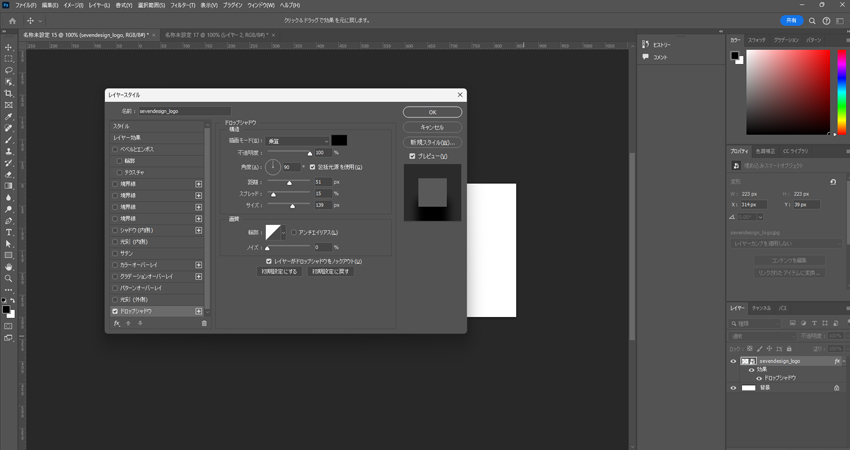Open the layer blend mode dropdown in Layers panel
The height and width of the screenshot is (450, 850).
[763, 336]
